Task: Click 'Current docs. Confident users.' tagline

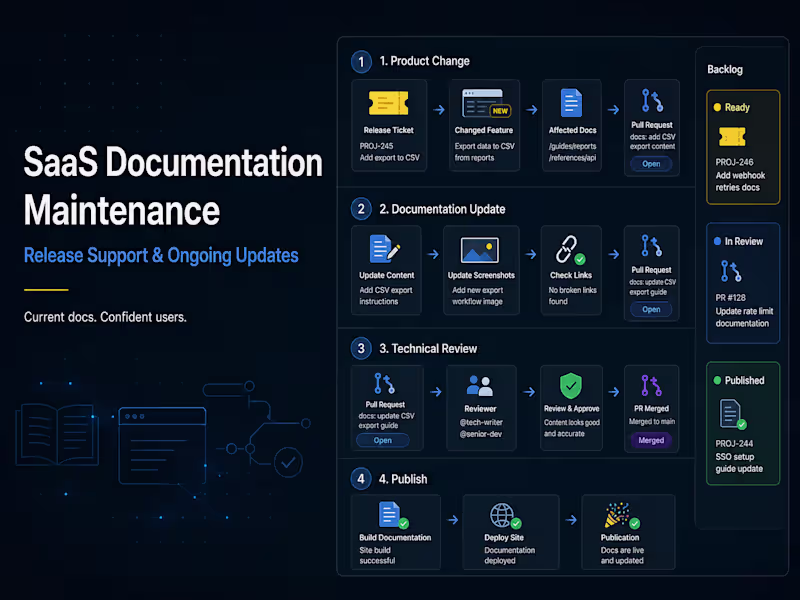Action: point(105,317)
